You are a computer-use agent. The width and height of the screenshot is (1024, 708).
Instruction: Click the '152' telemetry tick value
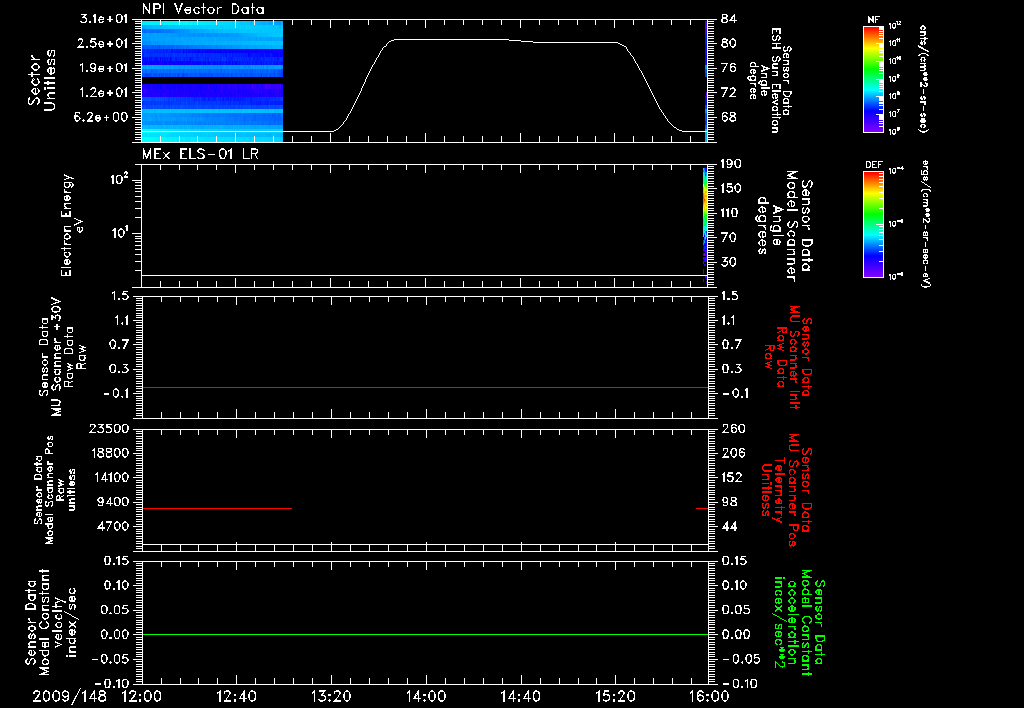[733, 477]
